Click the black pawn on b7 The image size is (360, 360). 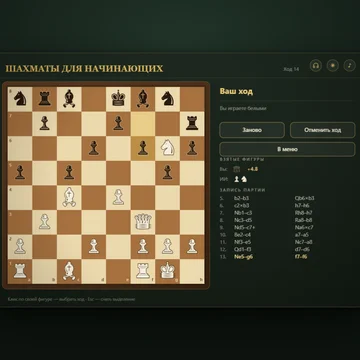tap(45, 124)
